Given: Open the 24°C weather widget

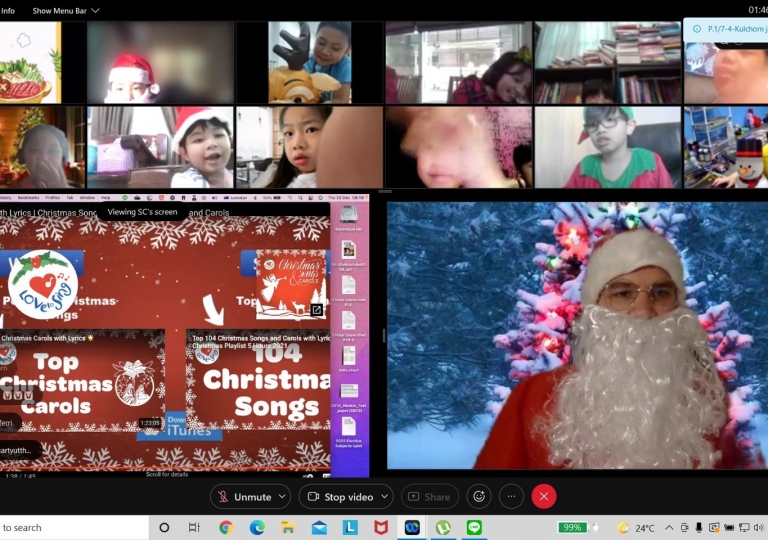Looking at the screenshot, I should click(636, 528).
